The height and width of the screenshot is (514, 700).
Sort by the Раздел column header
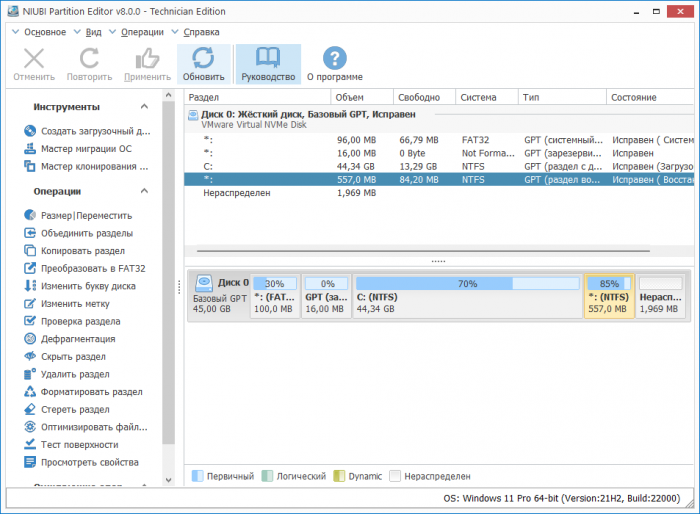(257, 97)
